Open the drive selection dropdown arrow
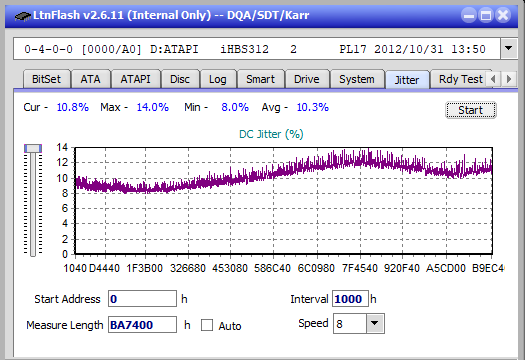This screenshot has width=525, height=360. pos(509,49)
